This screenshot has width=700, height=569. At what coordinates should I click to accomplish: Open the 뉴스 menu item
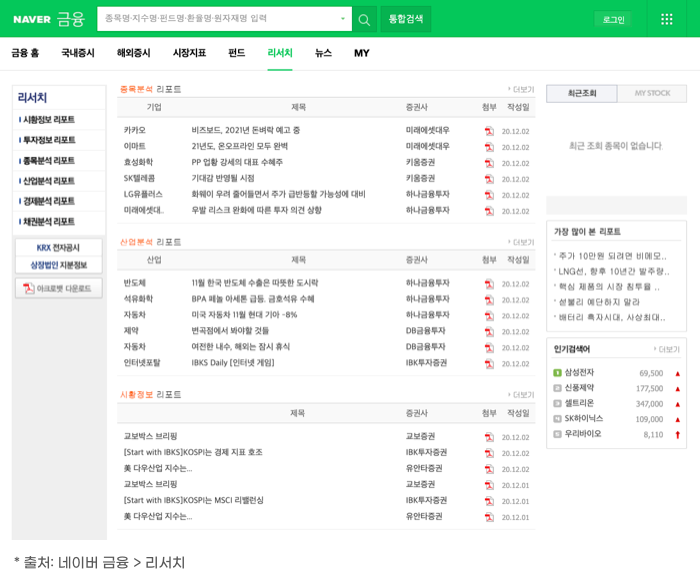click(323, 53)
